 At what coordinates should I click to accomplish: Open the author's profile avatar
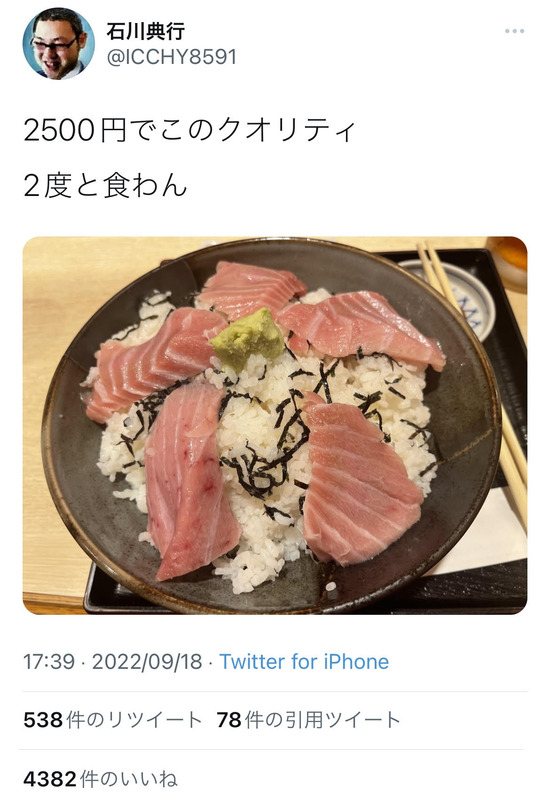point(59,44)
